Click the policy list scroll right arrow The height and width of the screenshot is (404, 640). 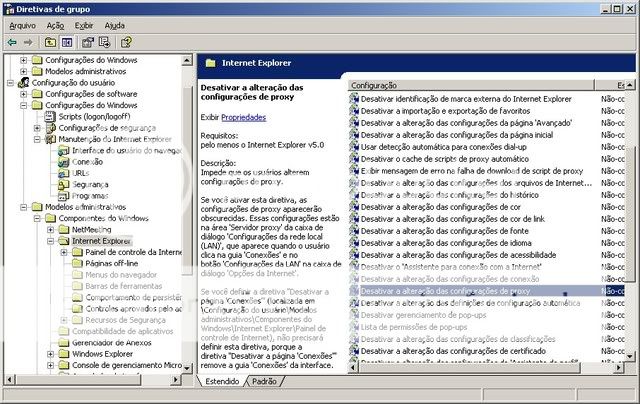(x=619, y=368)
